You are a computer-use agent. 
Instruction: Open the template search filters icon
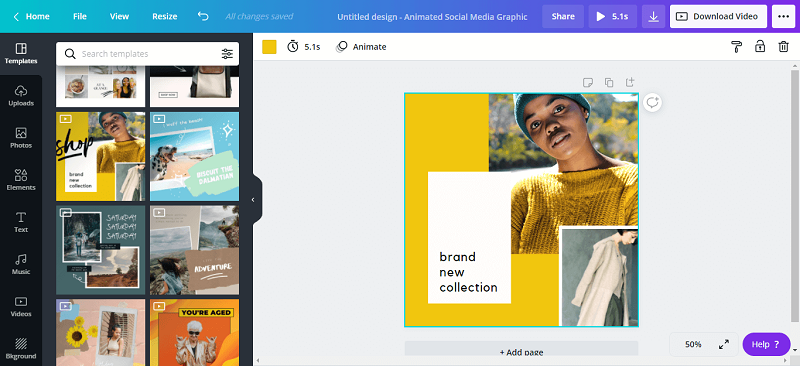(227, 54)
